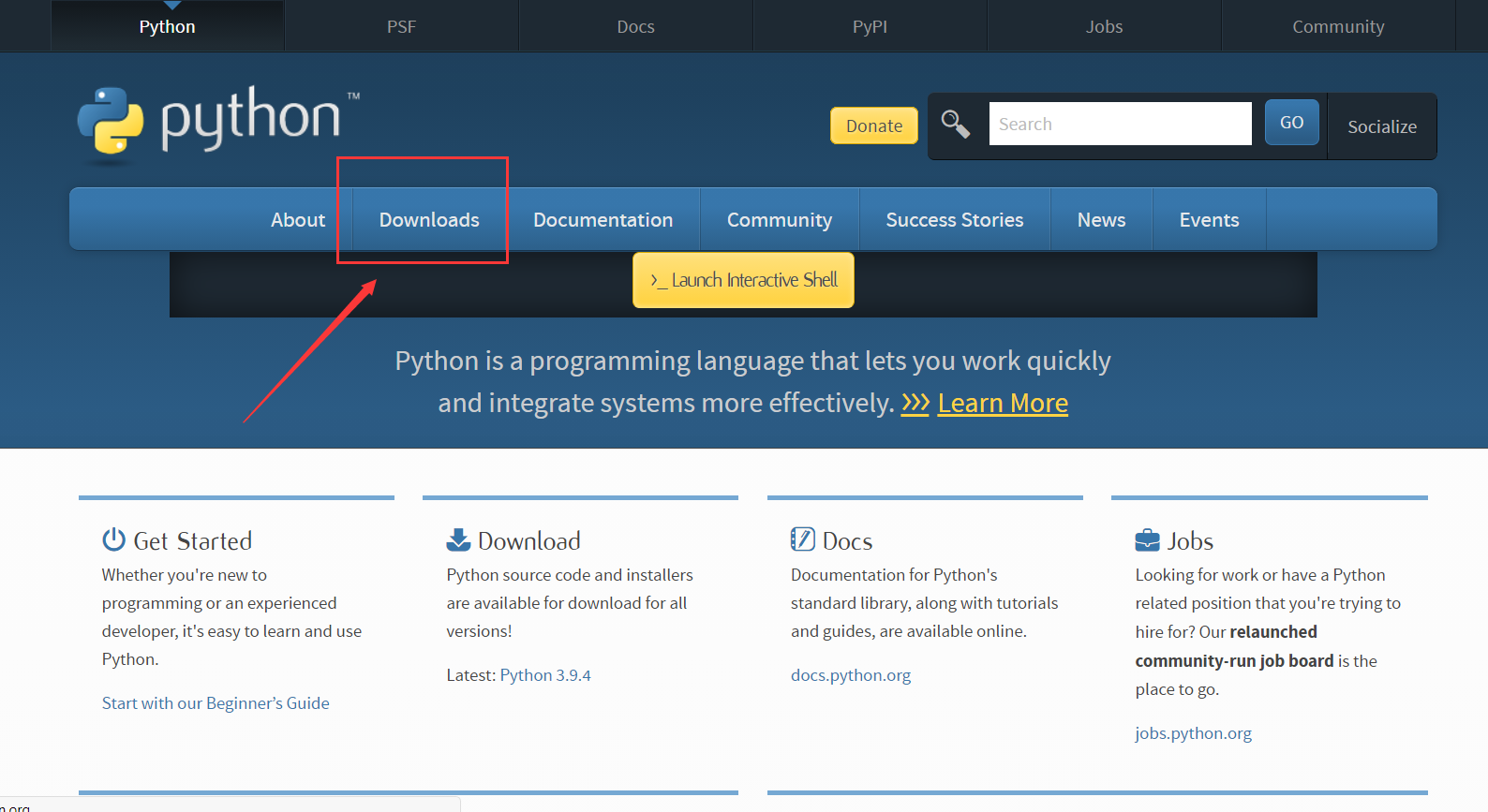
Task: Click the magnifying glass search icon
Action: point(955,124)
